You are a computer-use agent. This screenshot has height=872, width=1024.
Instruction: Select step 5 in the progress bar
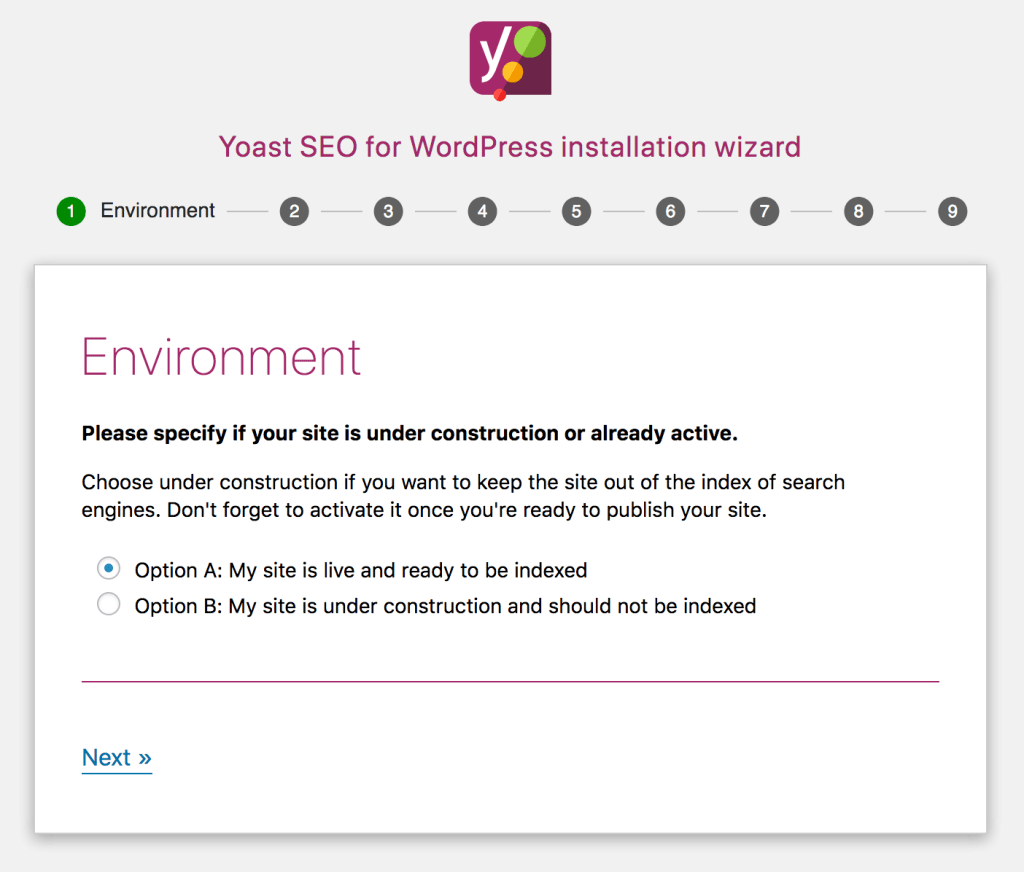pyautogui.click(x=576, y=211)
